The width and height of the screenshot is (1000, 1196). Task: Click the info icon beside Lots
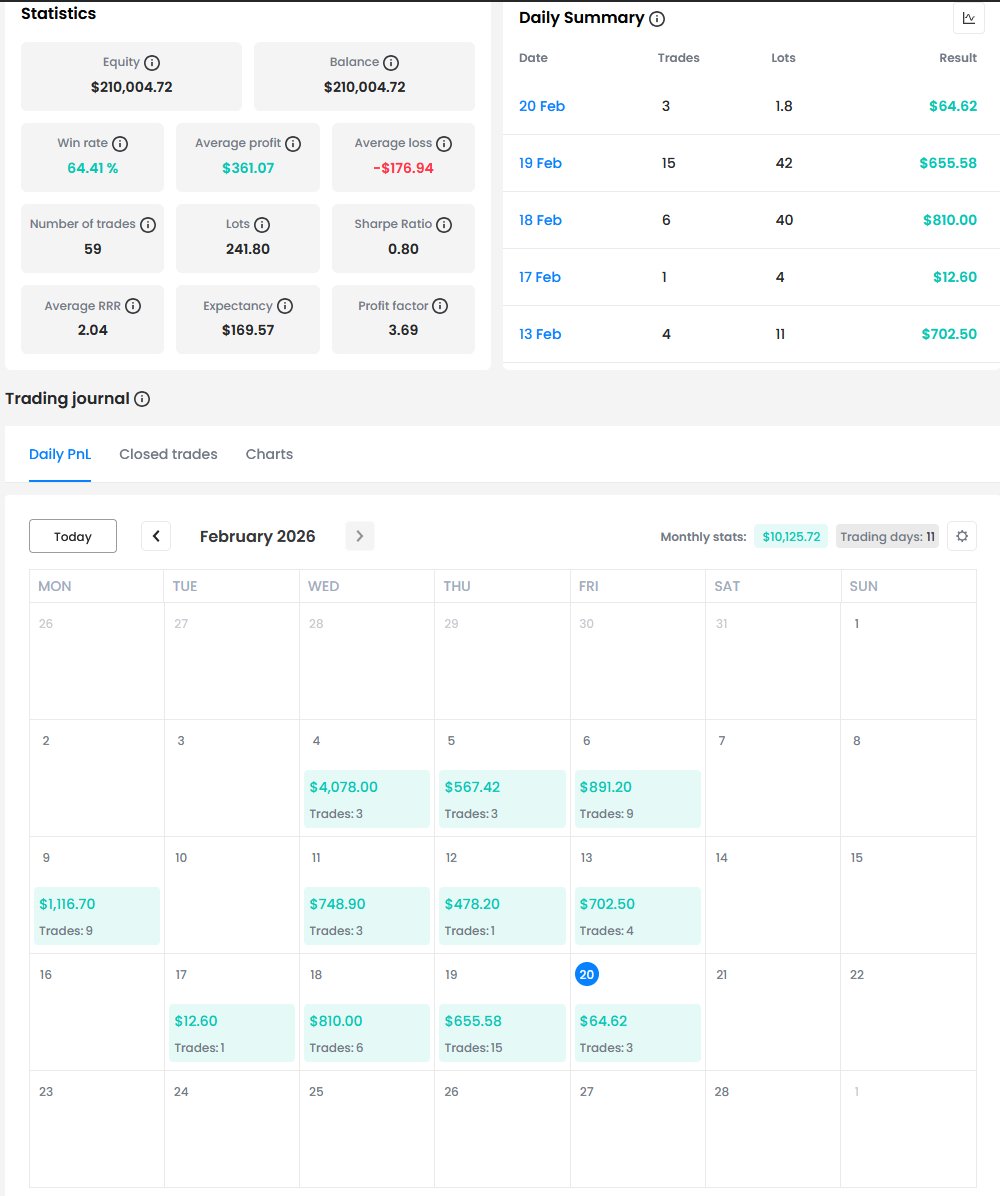coord(262,224)
